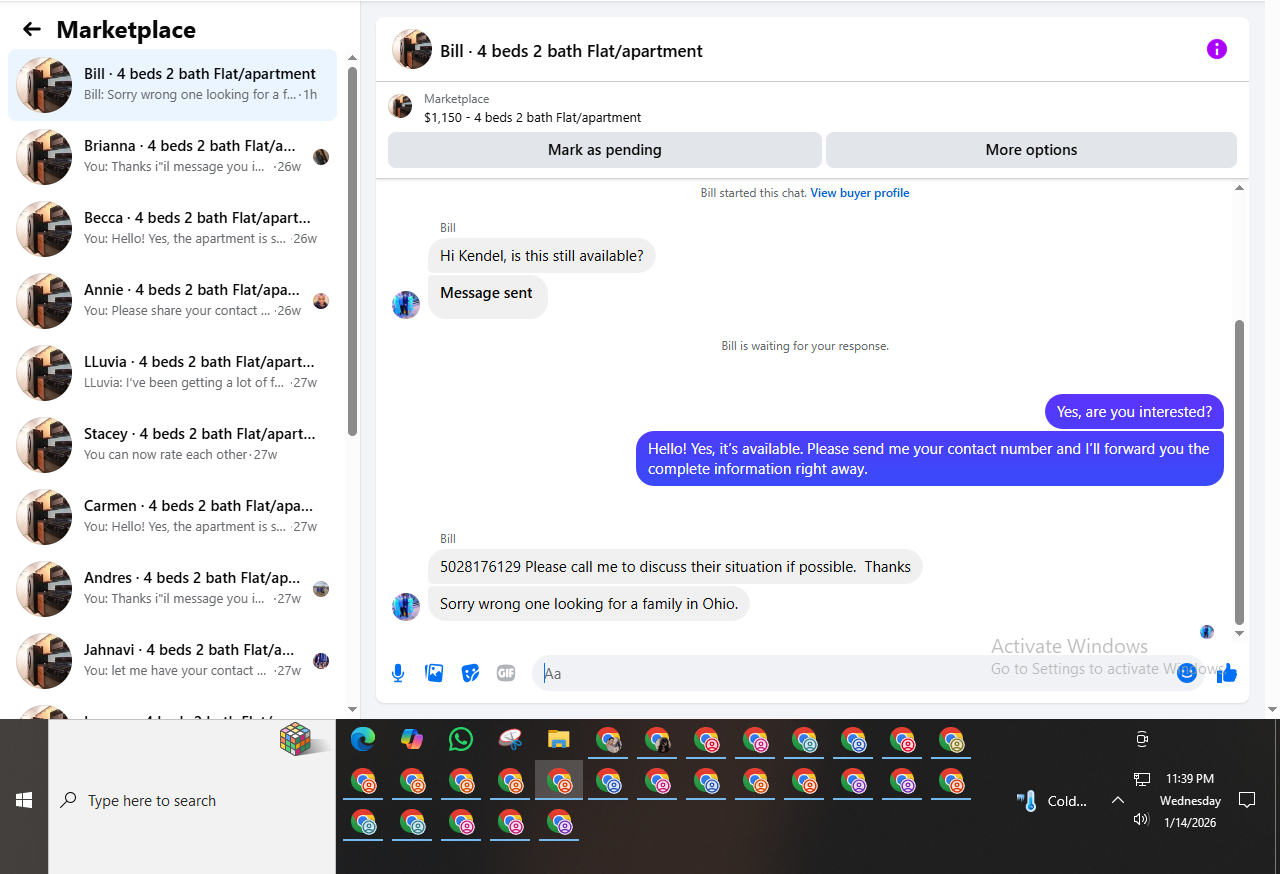Open the GIF picker

pyautogui.click(x=506, y=673)
